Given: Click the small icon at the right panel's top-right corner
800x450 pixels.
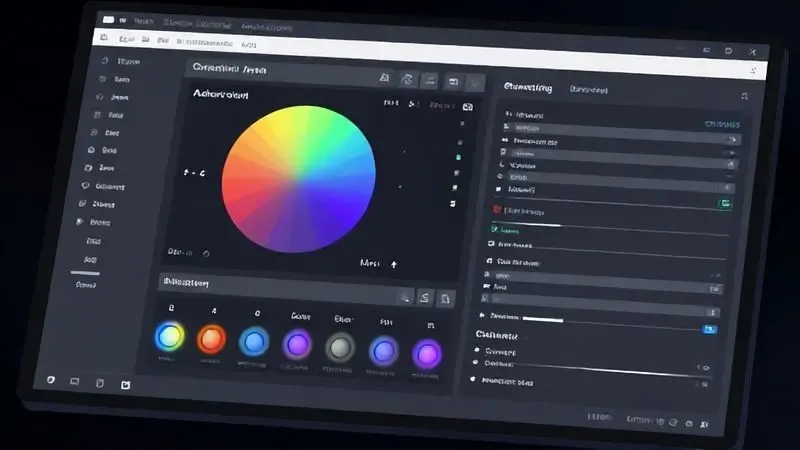Looking at the screenshot, I should [x=744, y=96].
